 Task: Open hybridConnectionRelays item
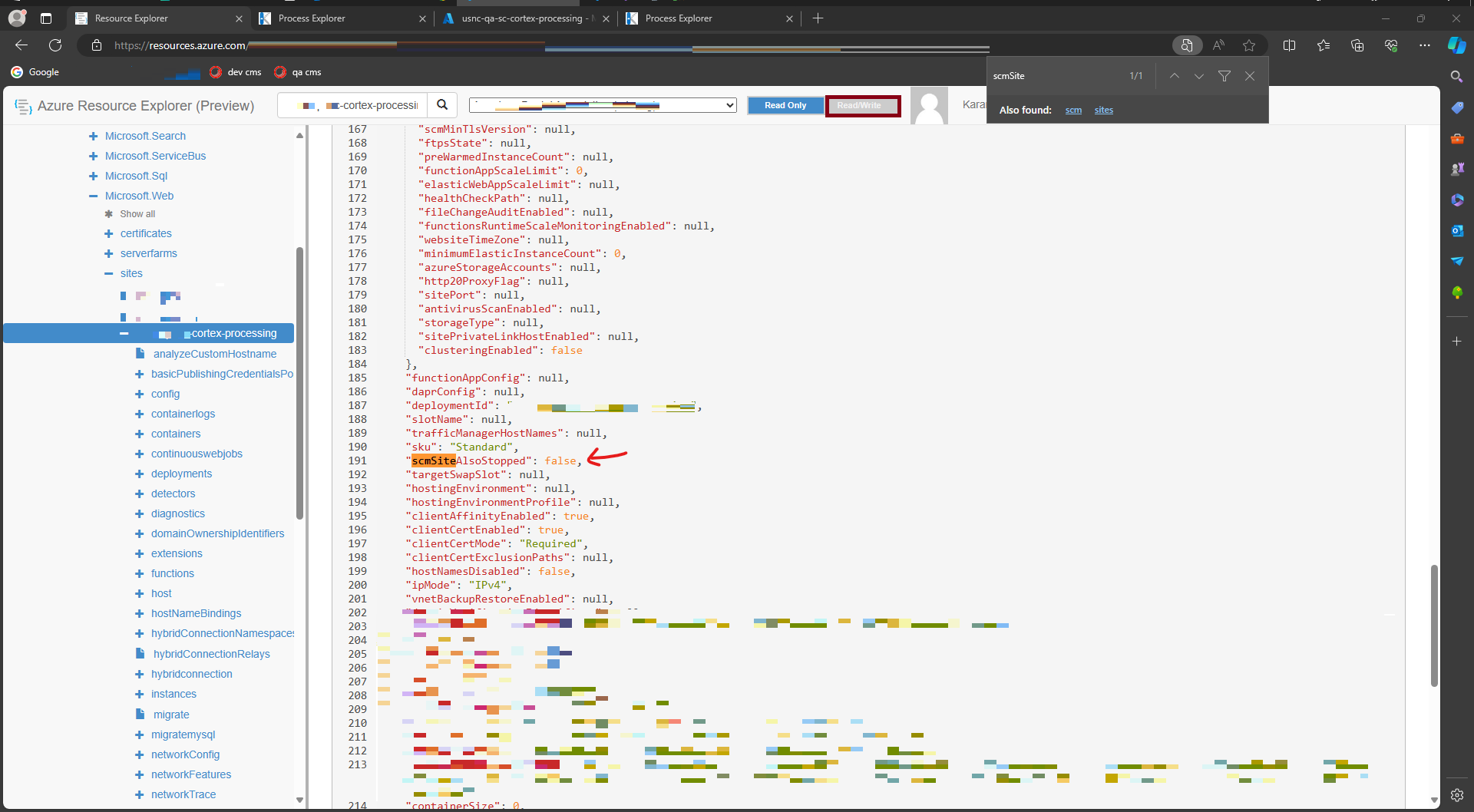pyautogui.click(x=211, y=654)
